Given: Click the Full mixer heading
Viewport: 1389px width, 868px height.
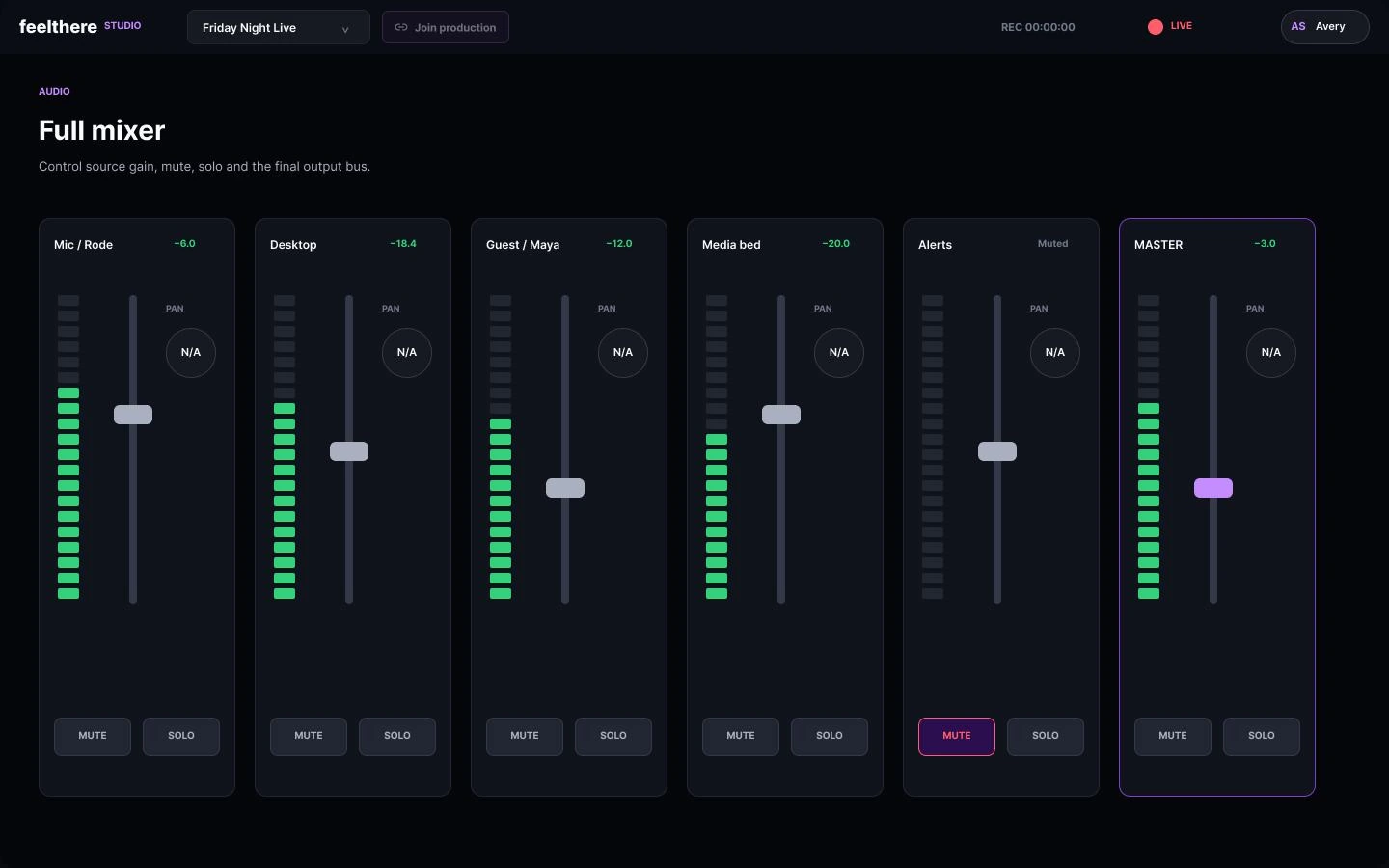Looking at the screenshot, I should coord(102,130).
